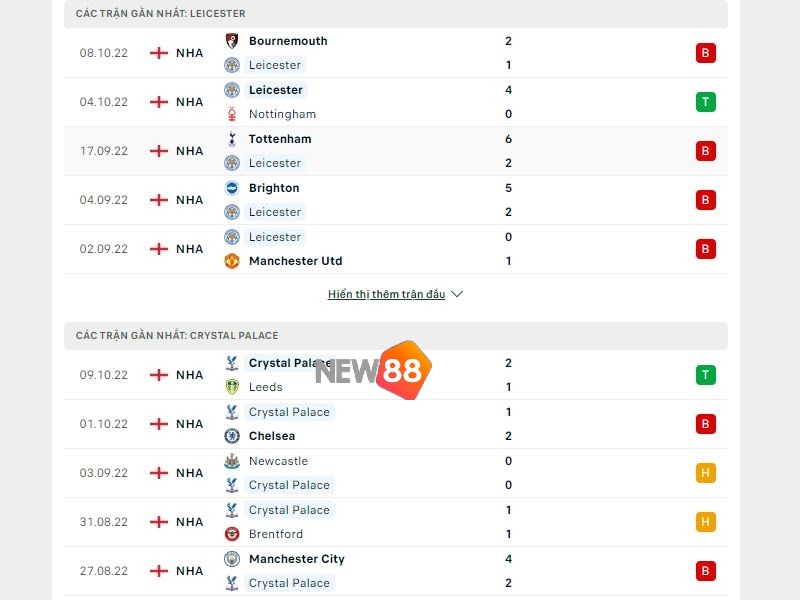
Task: Click the Leeds United club badge
Action: 230,387
